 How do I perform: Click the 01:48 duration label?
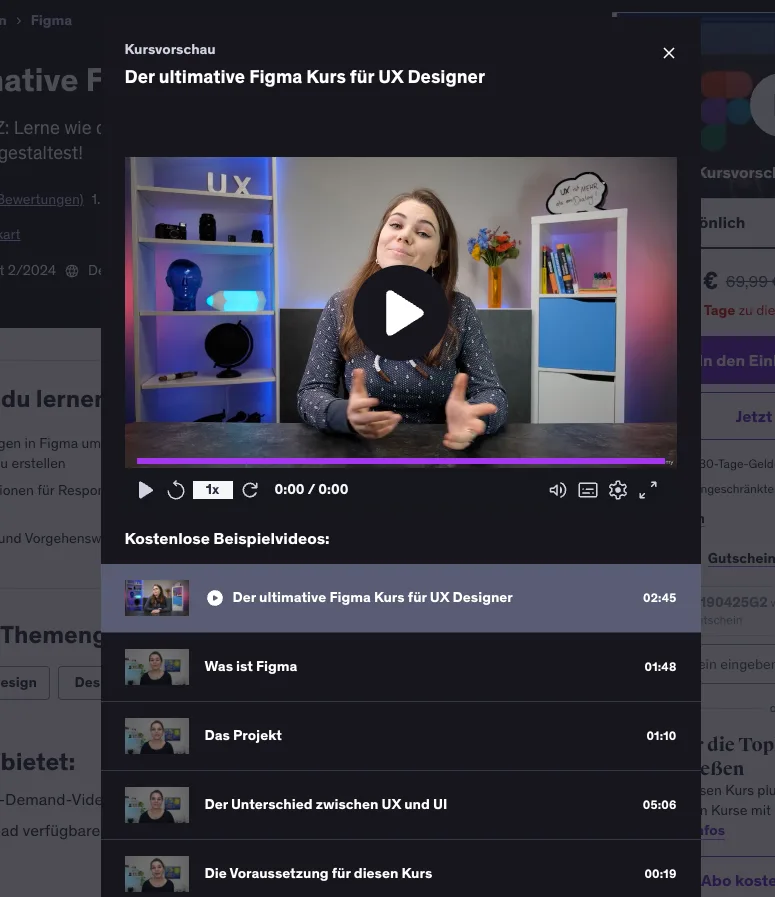click(660, 667)
